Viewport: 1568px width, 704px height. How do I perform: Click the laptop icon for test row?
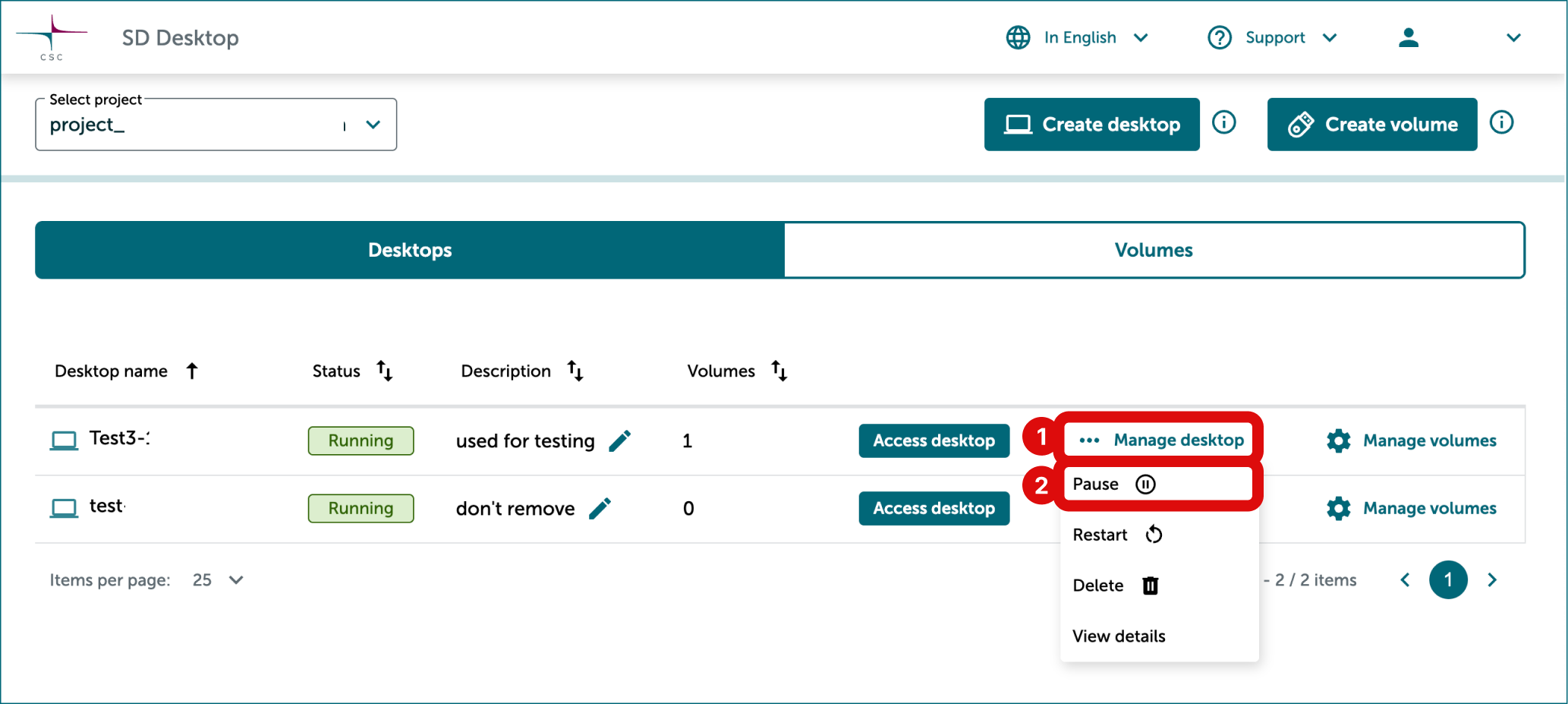click(64, 508)
